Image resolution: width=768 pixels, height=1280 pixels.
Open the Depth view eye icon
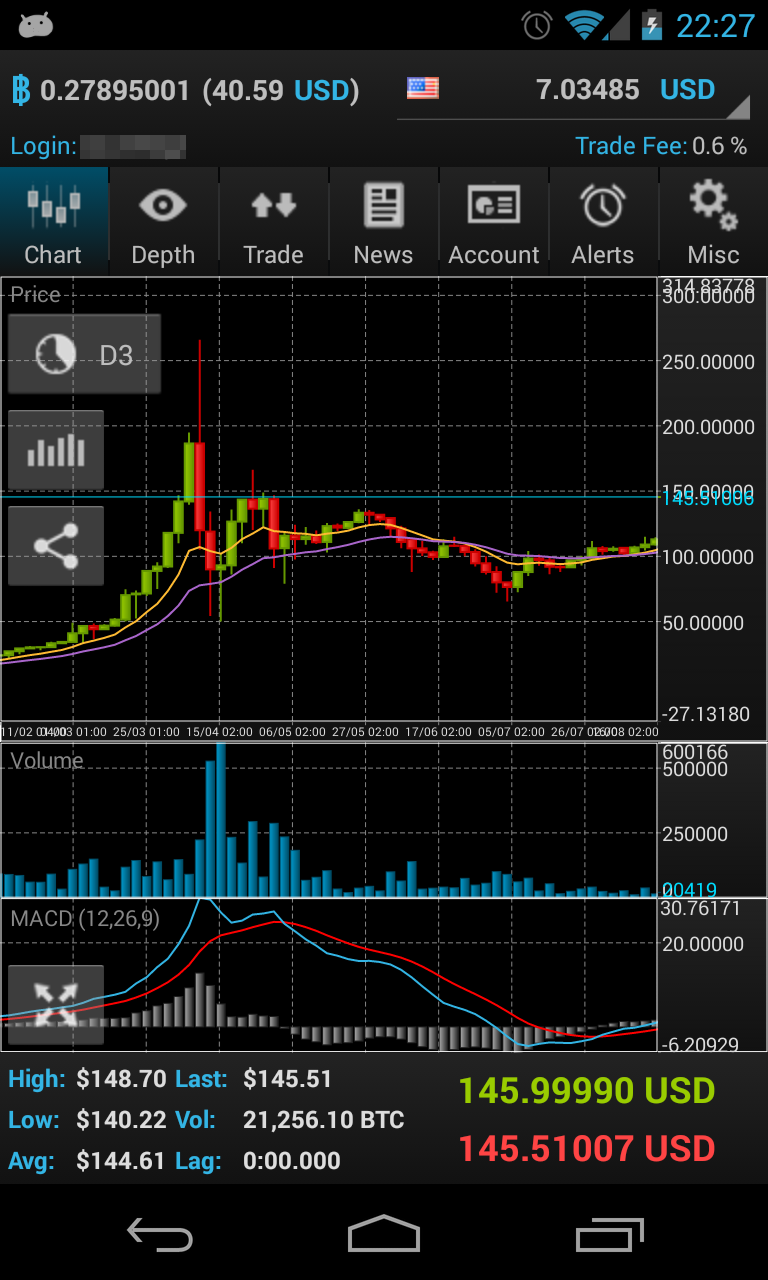click(163, 221)
